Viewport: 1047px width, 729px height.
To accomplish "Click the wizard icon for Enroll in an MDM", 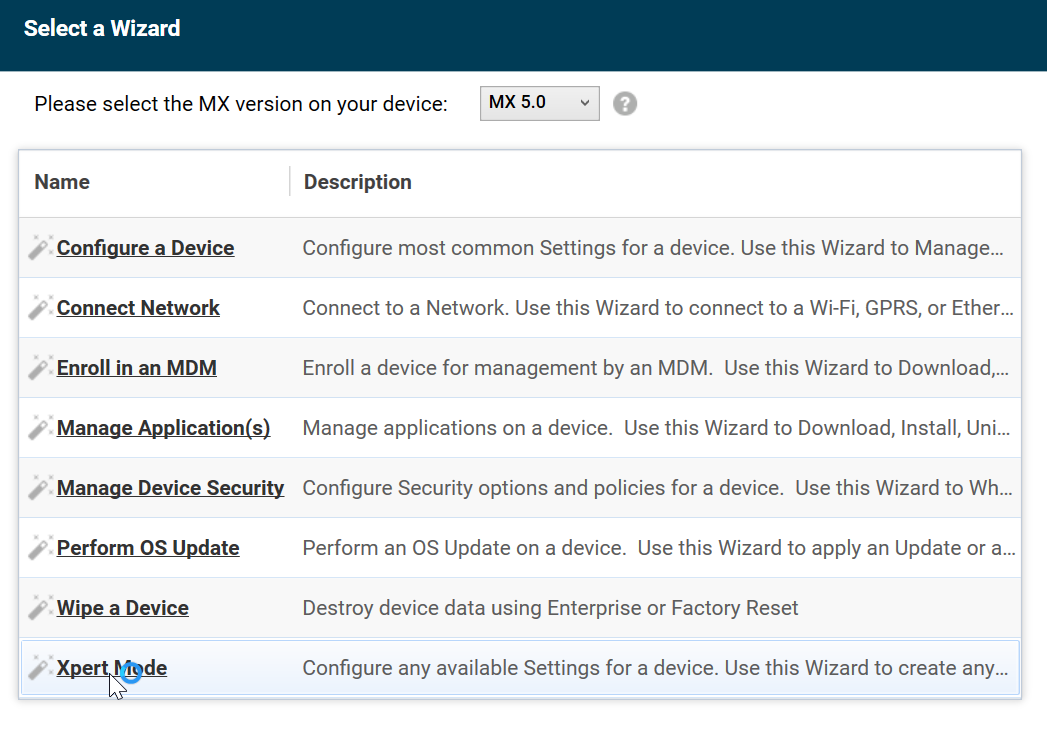I will tap(40, 367).
